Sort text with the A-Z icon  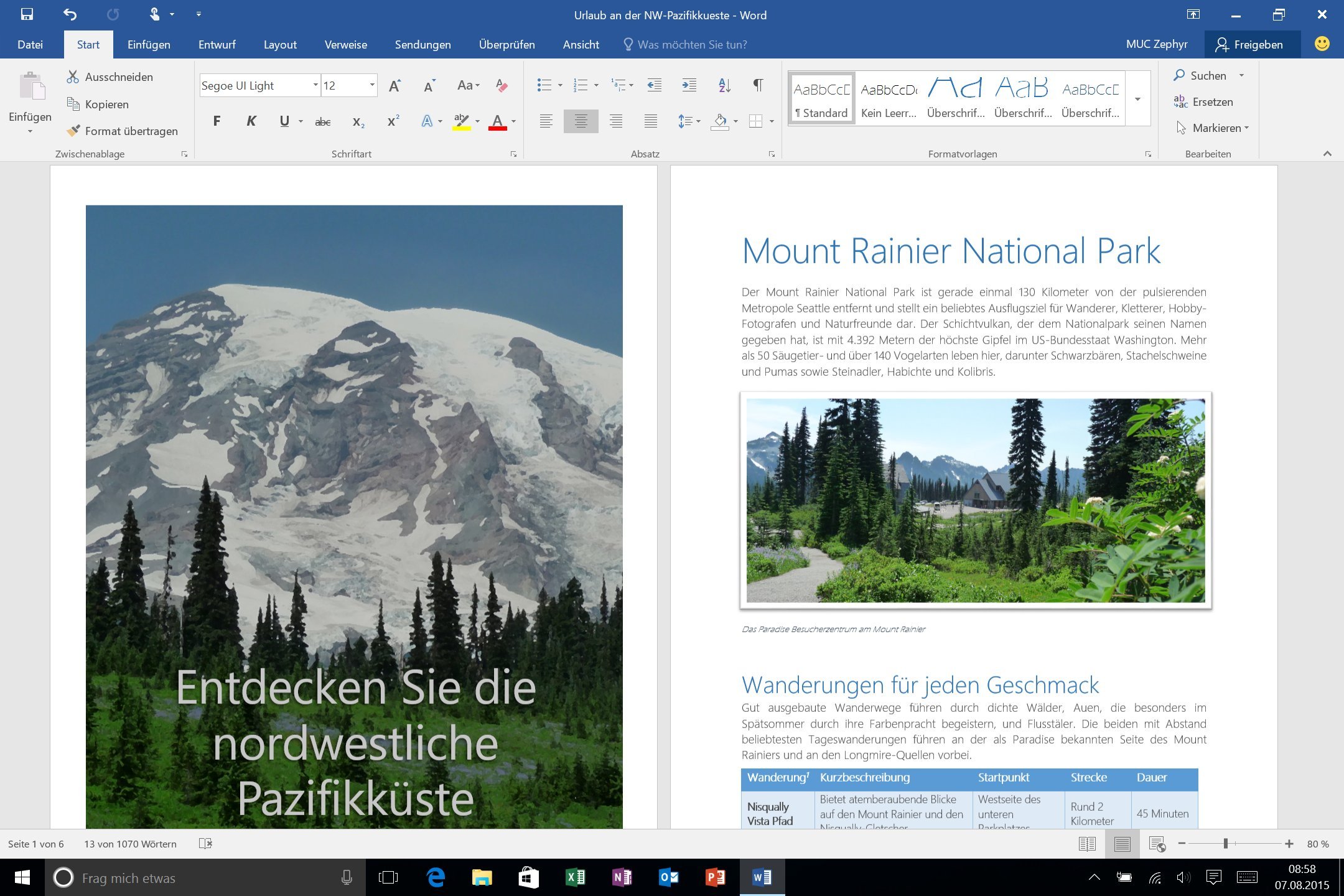pos(724,86)
